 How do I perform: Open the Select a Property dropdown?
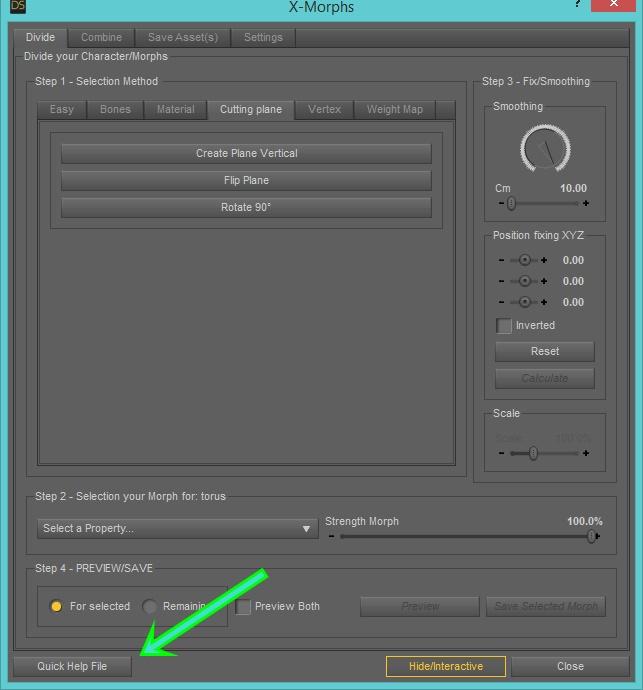178,529
